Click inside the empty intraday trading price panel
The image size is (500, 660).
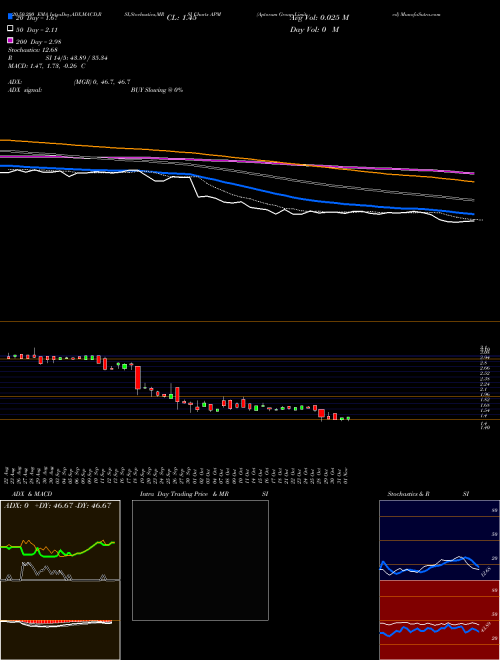(200, 560)
